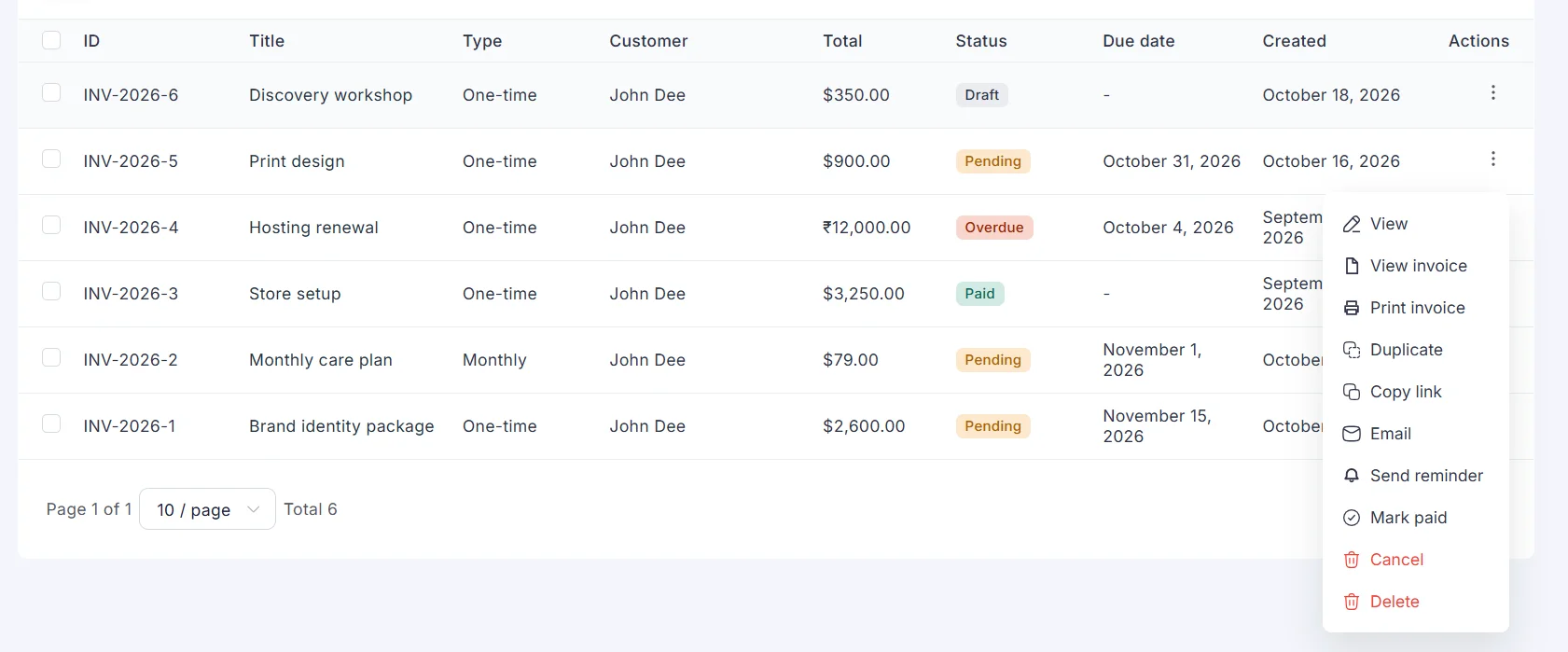This screenshot has height=652, width=1568.
Task: Click the Customer column header
Action: pos(648,41)
